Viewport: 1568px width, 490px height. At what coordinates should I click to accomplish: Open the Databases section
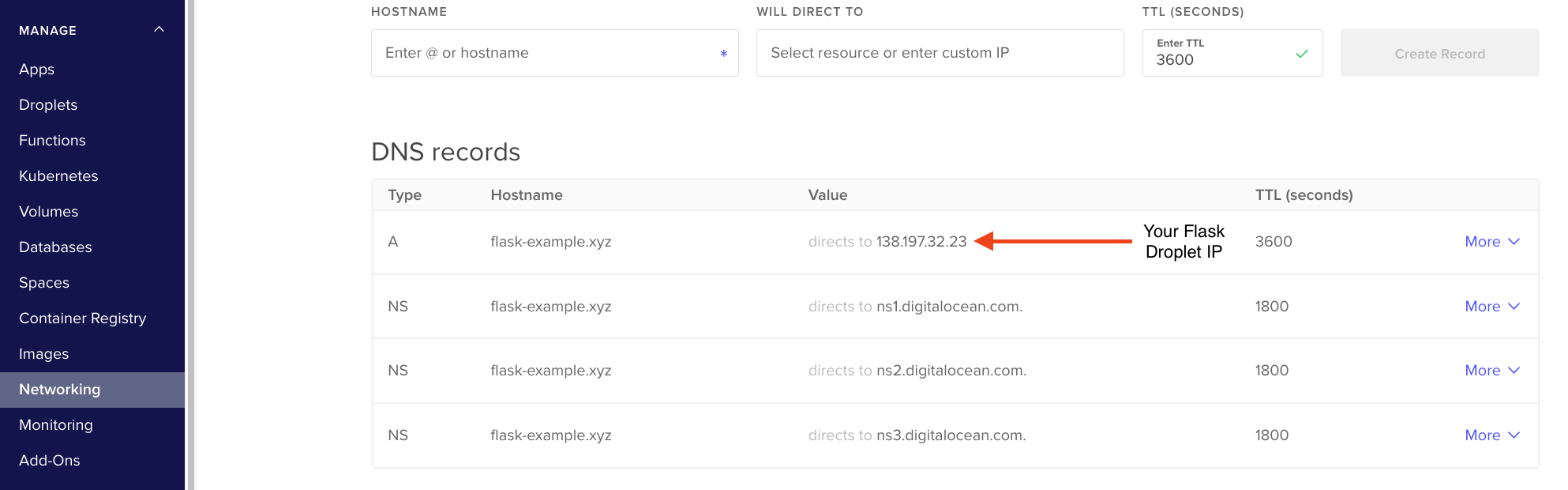pyautogui.click(x=54, y=247)
